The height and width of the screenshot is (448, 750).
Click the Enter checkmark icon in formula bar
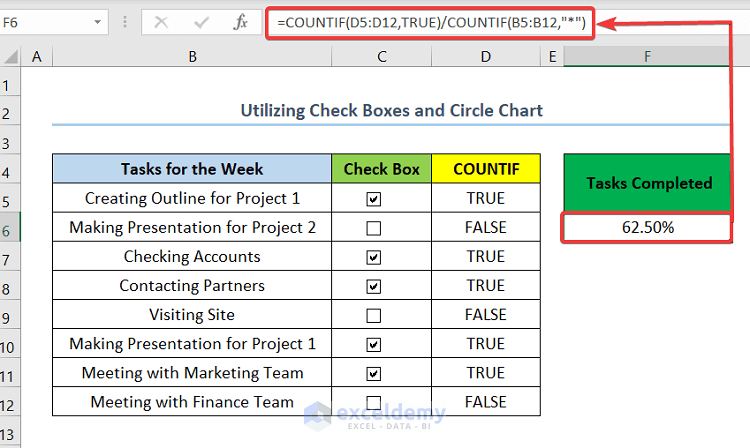[x=201, y=22]
